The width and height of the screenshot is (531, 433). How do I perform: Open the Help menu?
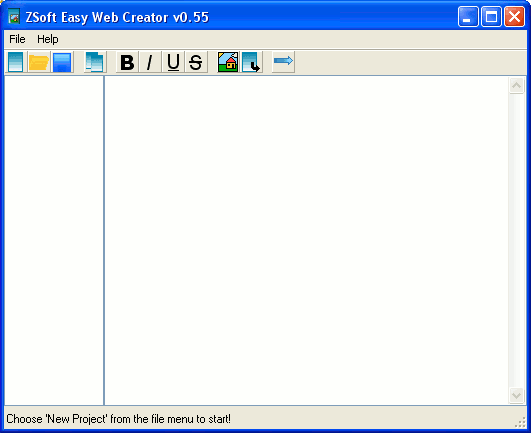(x=48, y=39)
